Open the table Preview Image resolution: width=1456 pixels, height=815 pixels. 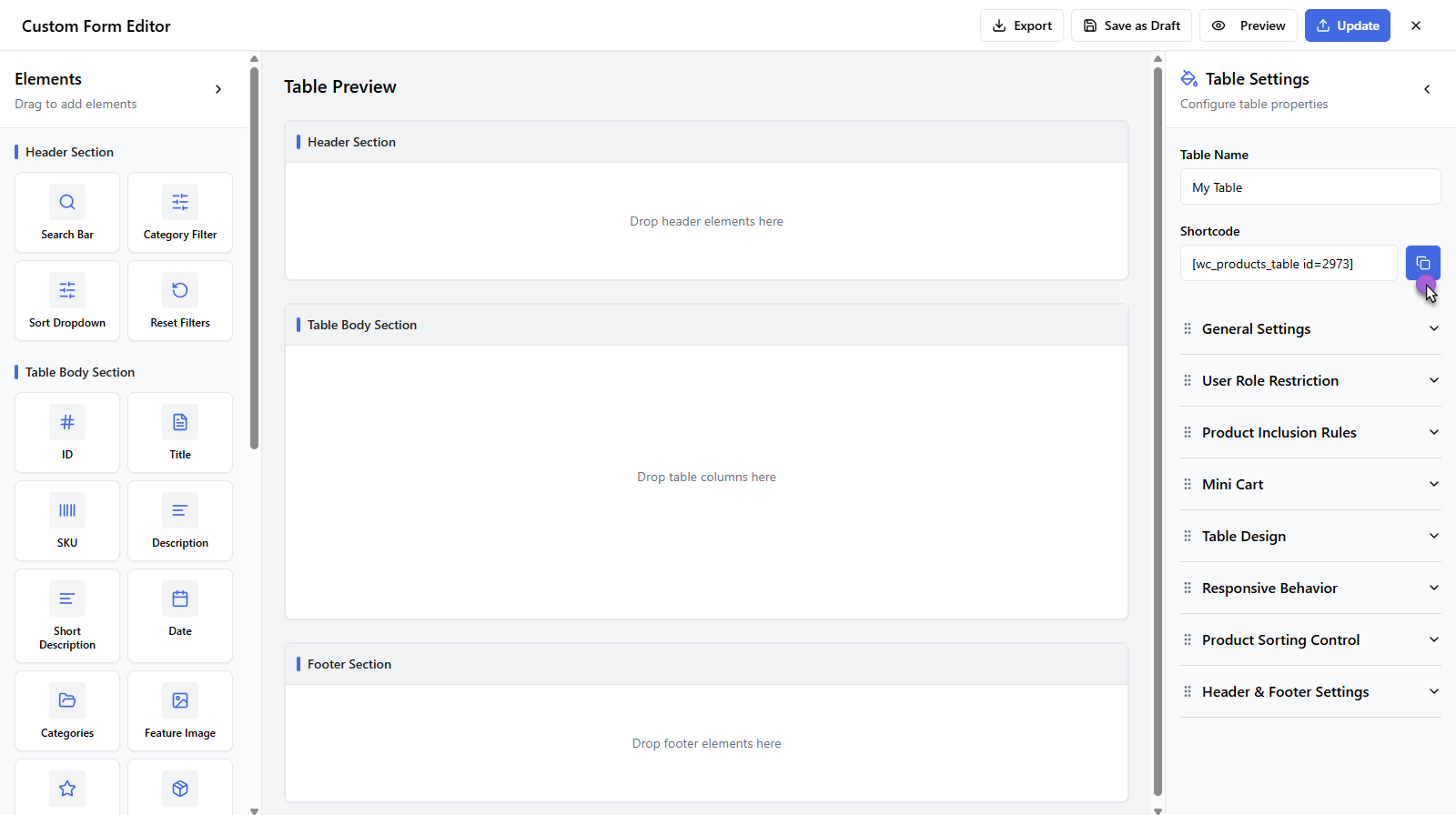(1248, 25)
